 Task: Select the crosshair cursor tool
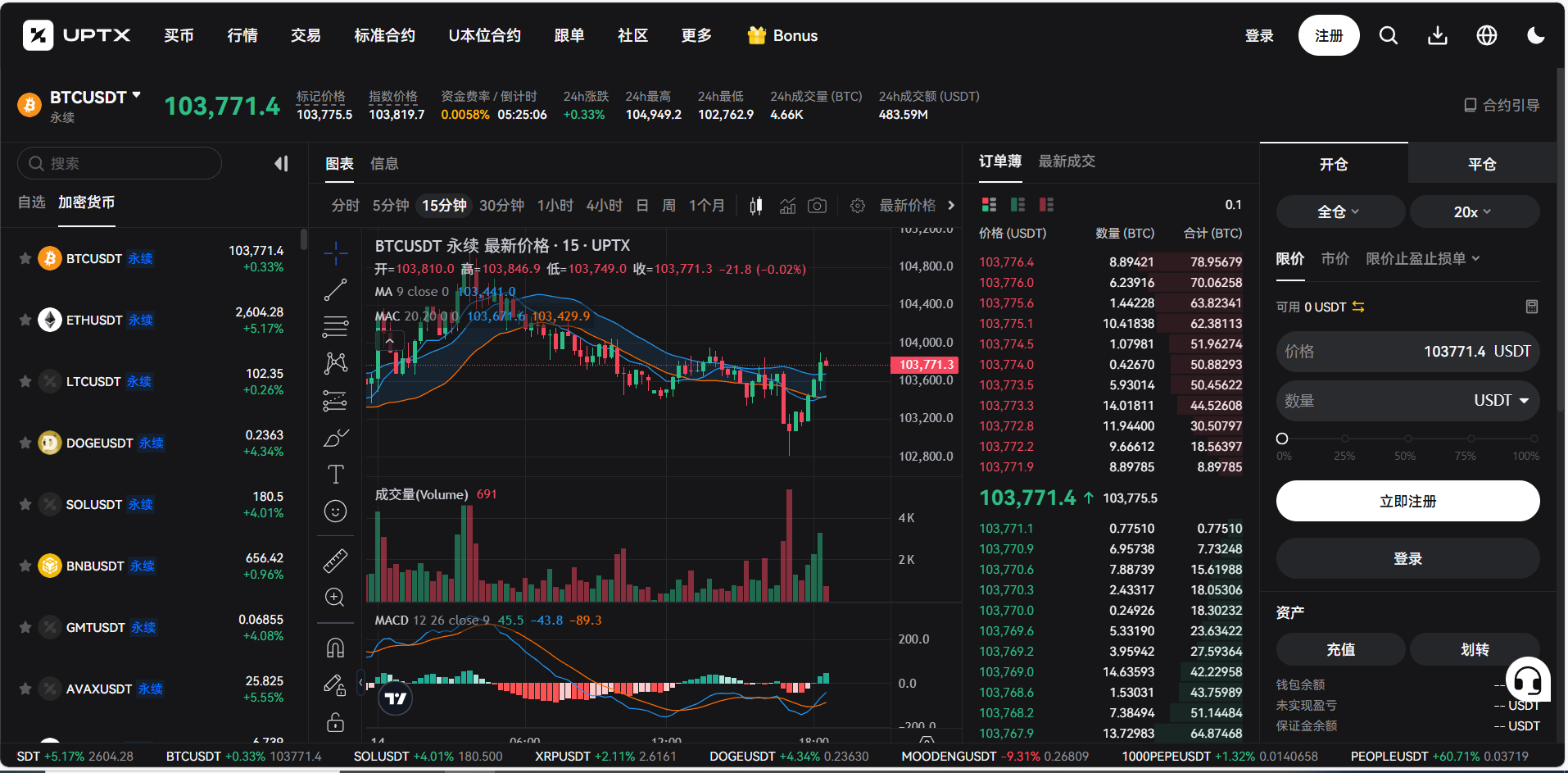coord(336,253)
